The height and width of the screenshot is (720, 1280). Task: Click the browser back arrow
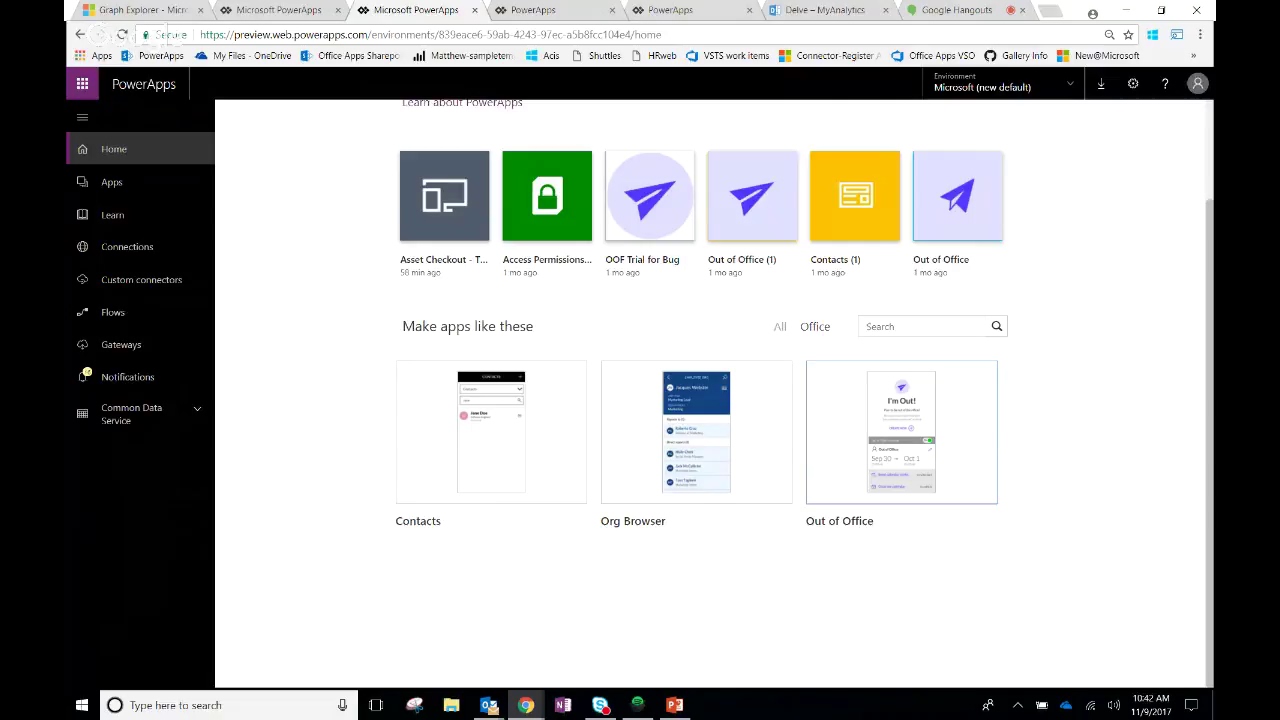pyautogui.click(x=80, y=34)
